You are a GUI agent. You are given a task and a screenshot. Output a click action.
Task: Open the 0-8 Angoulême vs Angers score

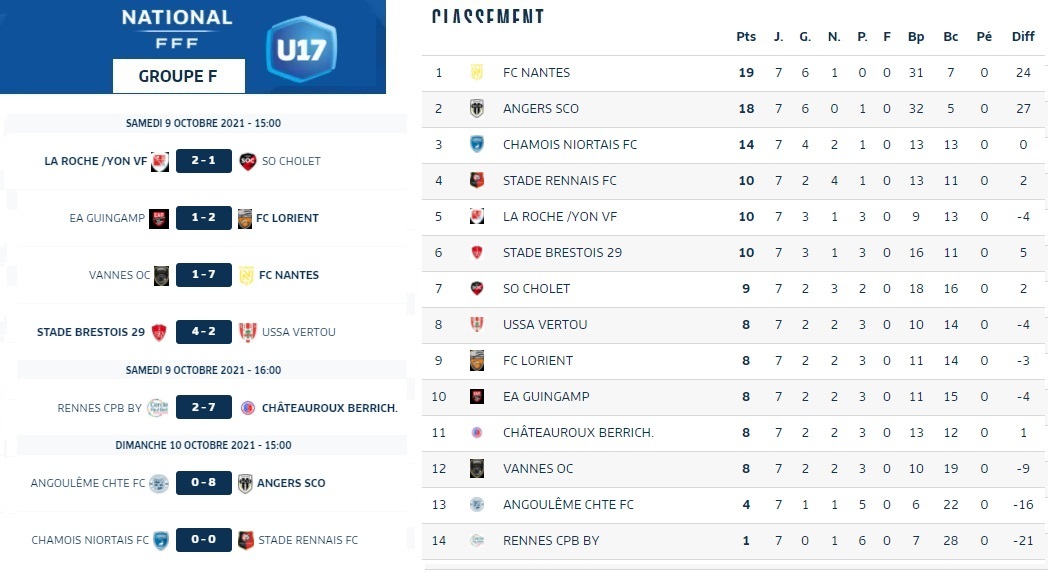point(204,483)
